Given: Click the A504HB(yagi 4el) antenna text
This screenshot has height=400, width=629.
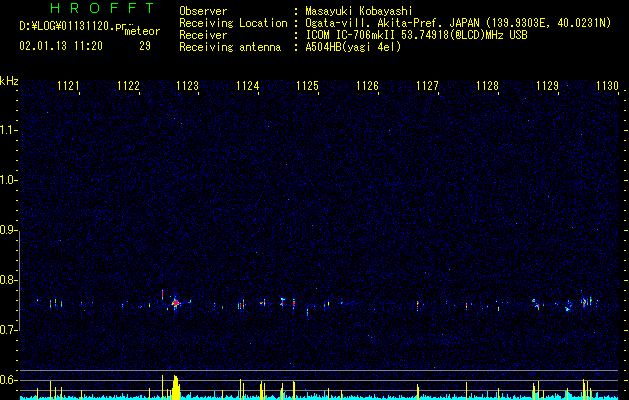Looking at the screenshot, I should (x=353, y=47).
